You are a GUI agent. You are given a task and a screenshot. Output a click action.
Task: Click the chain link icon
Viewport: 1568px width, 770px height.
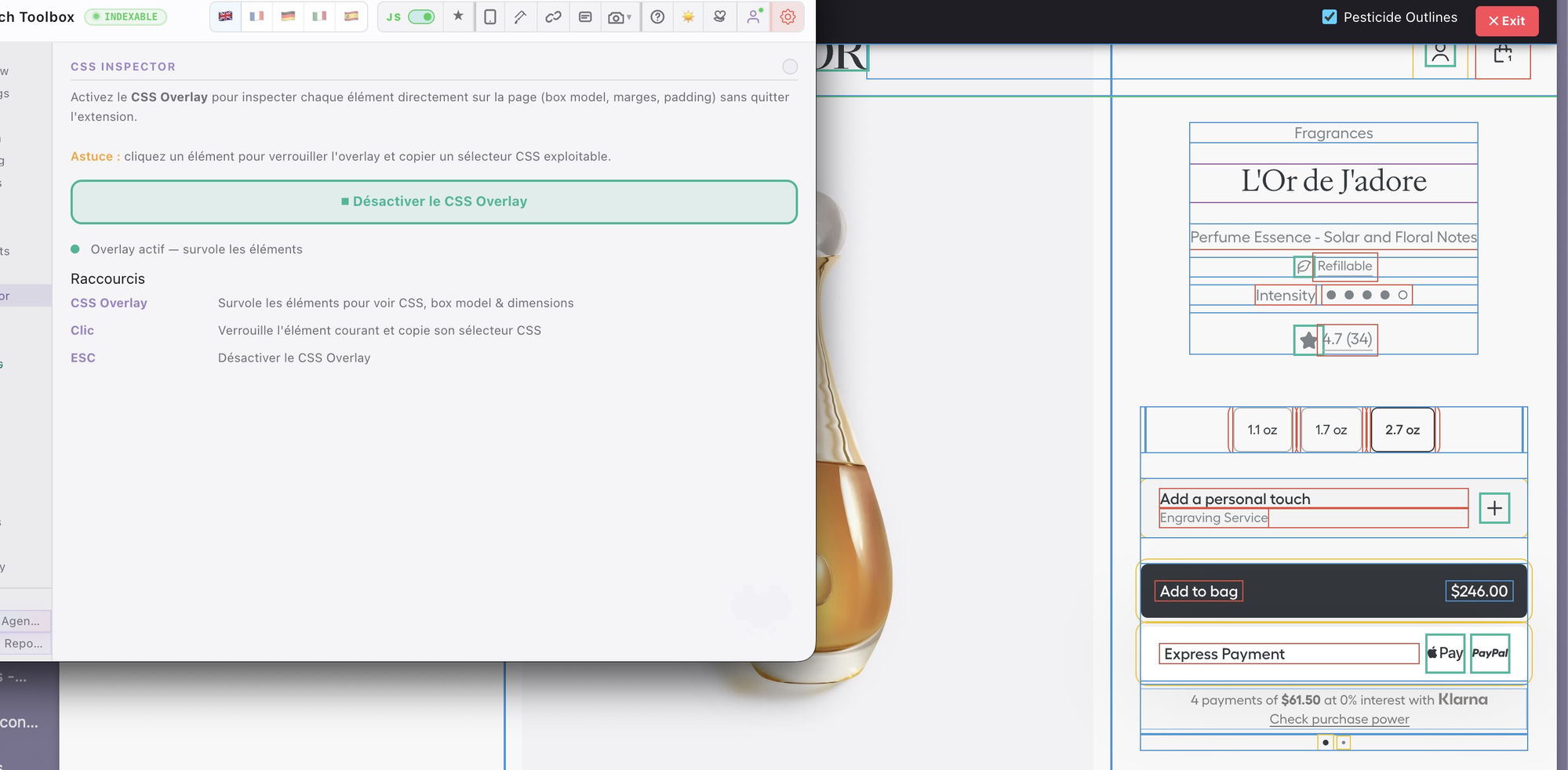click(x=553, y=16)
